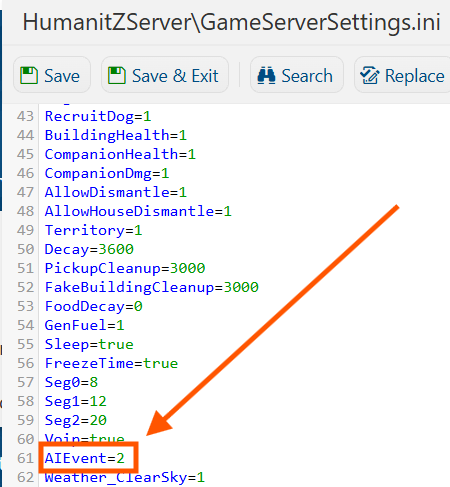Click the Save & Exit button

tap(165, 75)
